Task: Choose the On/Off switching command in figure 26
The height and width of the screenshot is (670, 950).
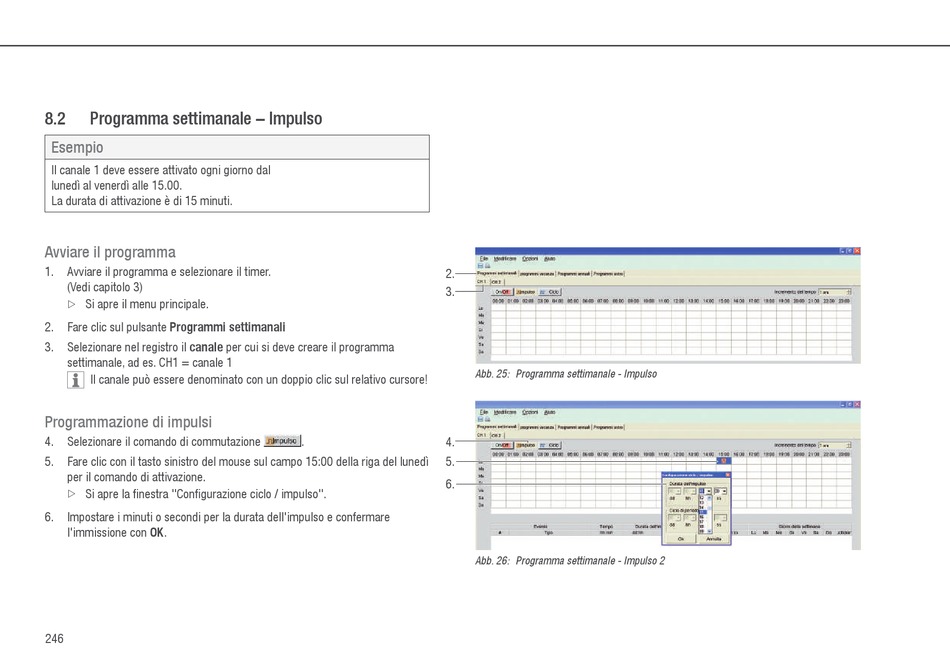Action: [x=502, y=445]
